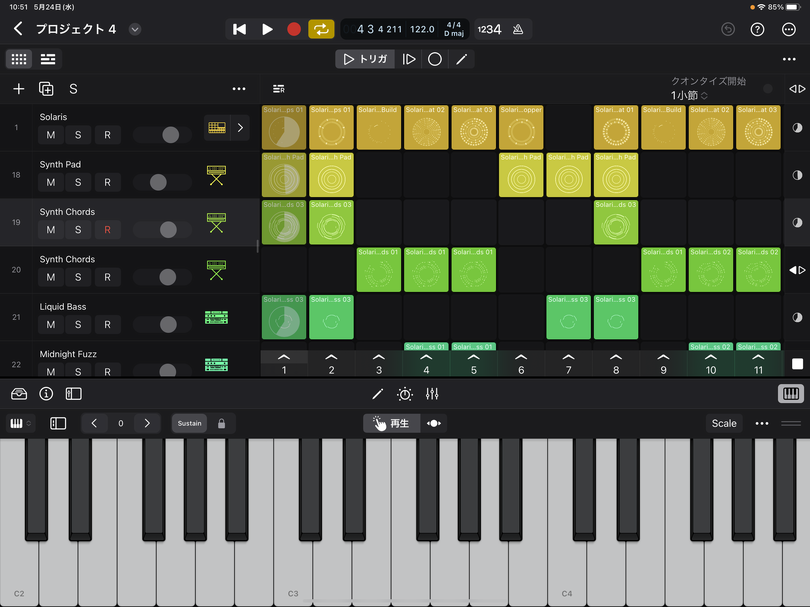Screen dimensions: 810x607
Task: Open the browser tray icon
Action: tap(19, 394)
